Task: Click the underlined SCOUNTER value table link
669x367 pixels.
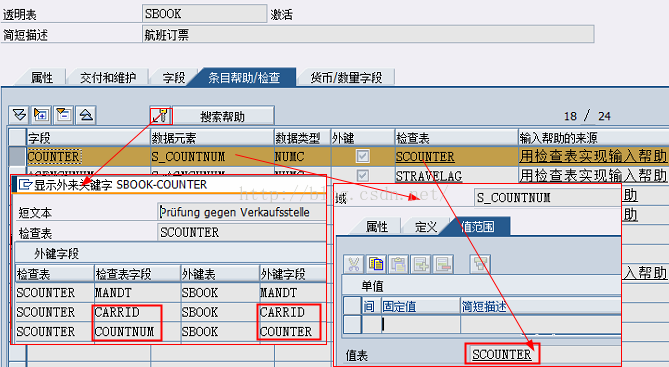Action: tap(501, 354)
